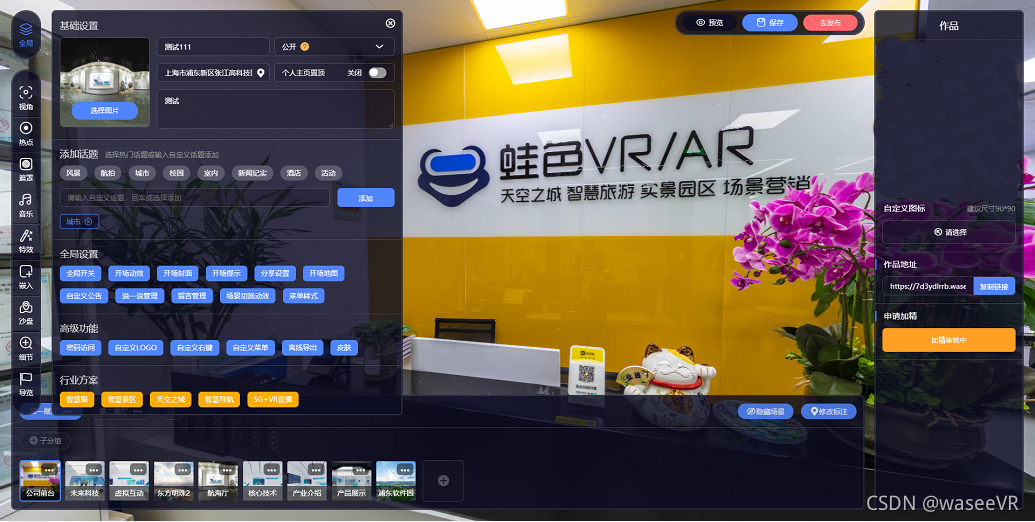This screenshot has height=522, width=1035.
Task: Open the 菜单样式 menu style setting
Action: tap(304, 296)
